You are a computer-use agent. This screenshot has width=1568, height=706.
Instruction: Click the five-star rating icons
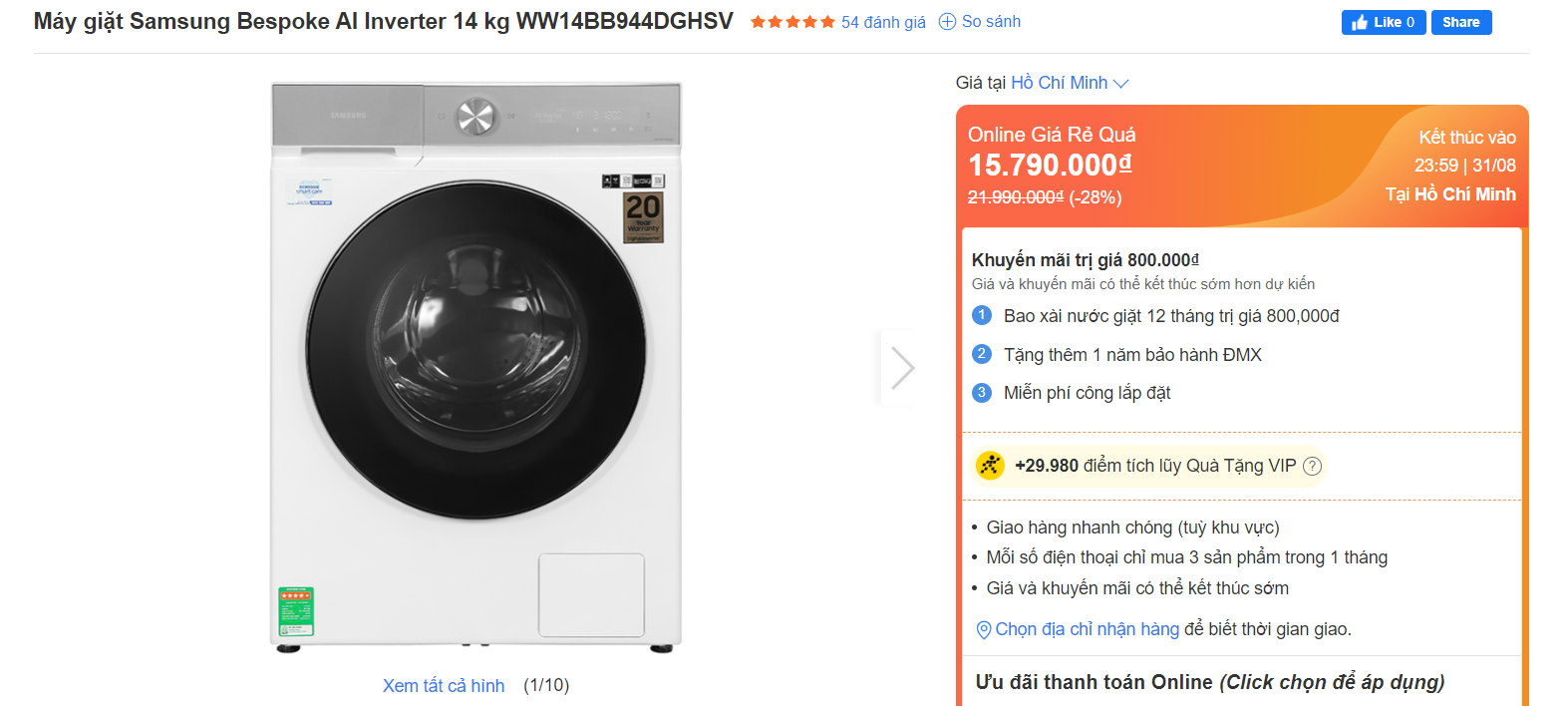[x=792, y=22]
